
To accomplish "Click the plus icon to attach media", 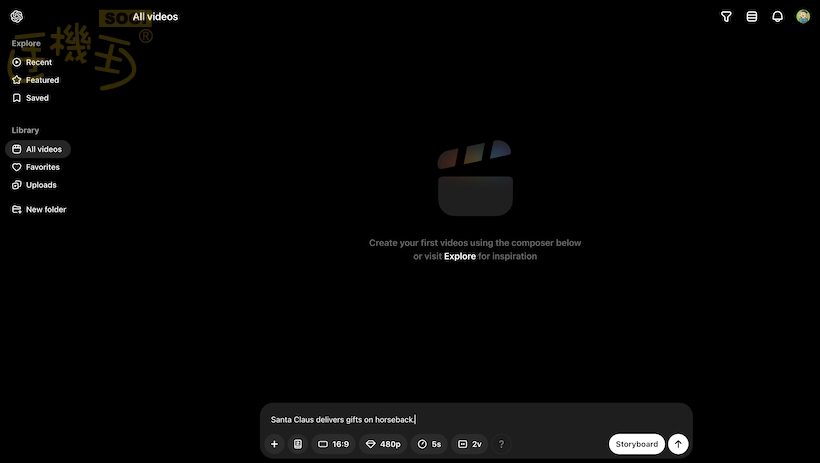I will point(274,444).
